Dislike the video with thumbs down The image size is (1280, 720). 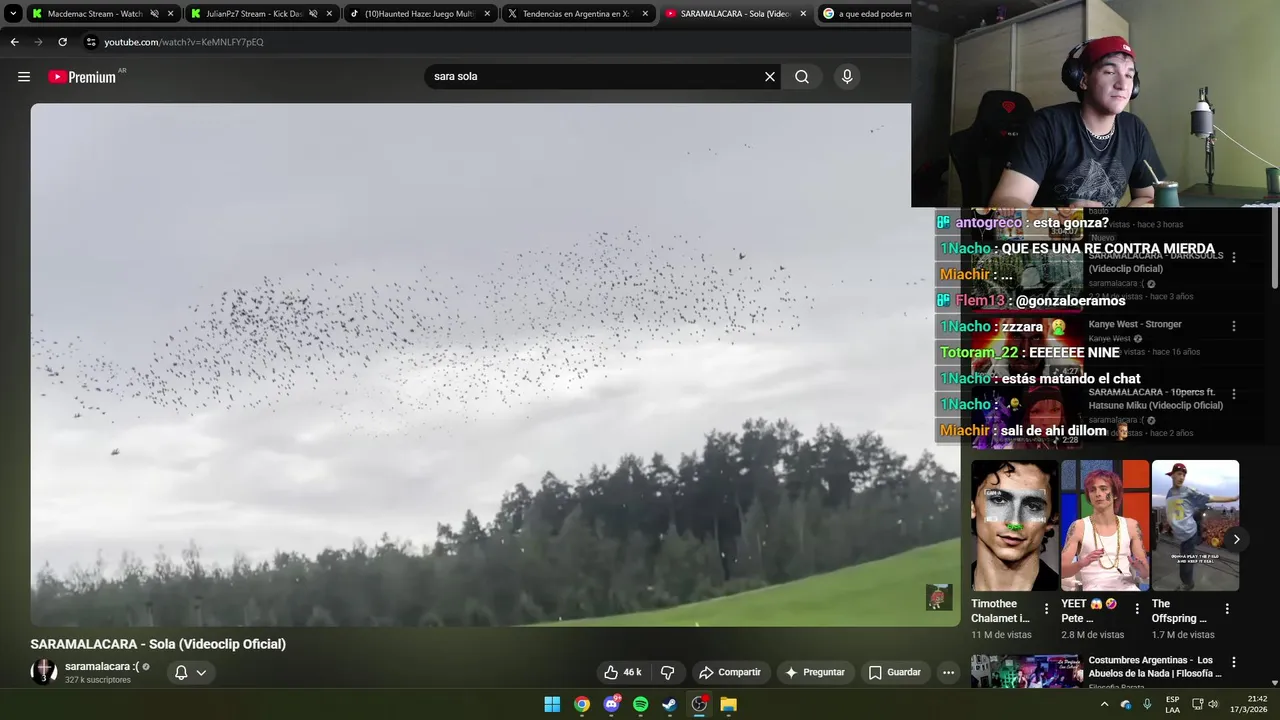click(668, 672)
